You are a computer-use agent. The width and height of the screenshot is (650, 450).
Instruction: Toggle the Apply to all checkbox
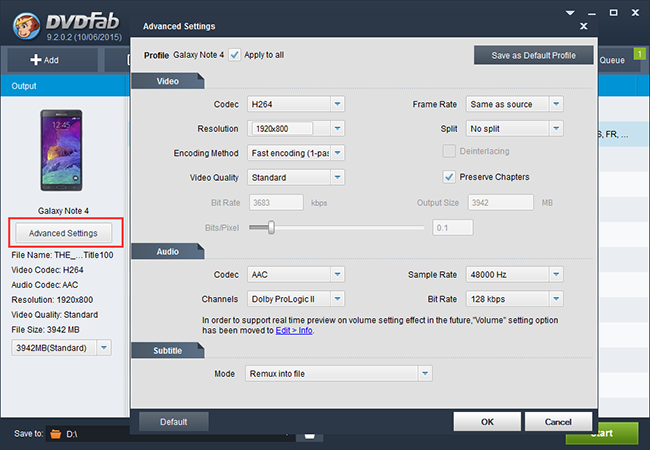coord(234,55)
